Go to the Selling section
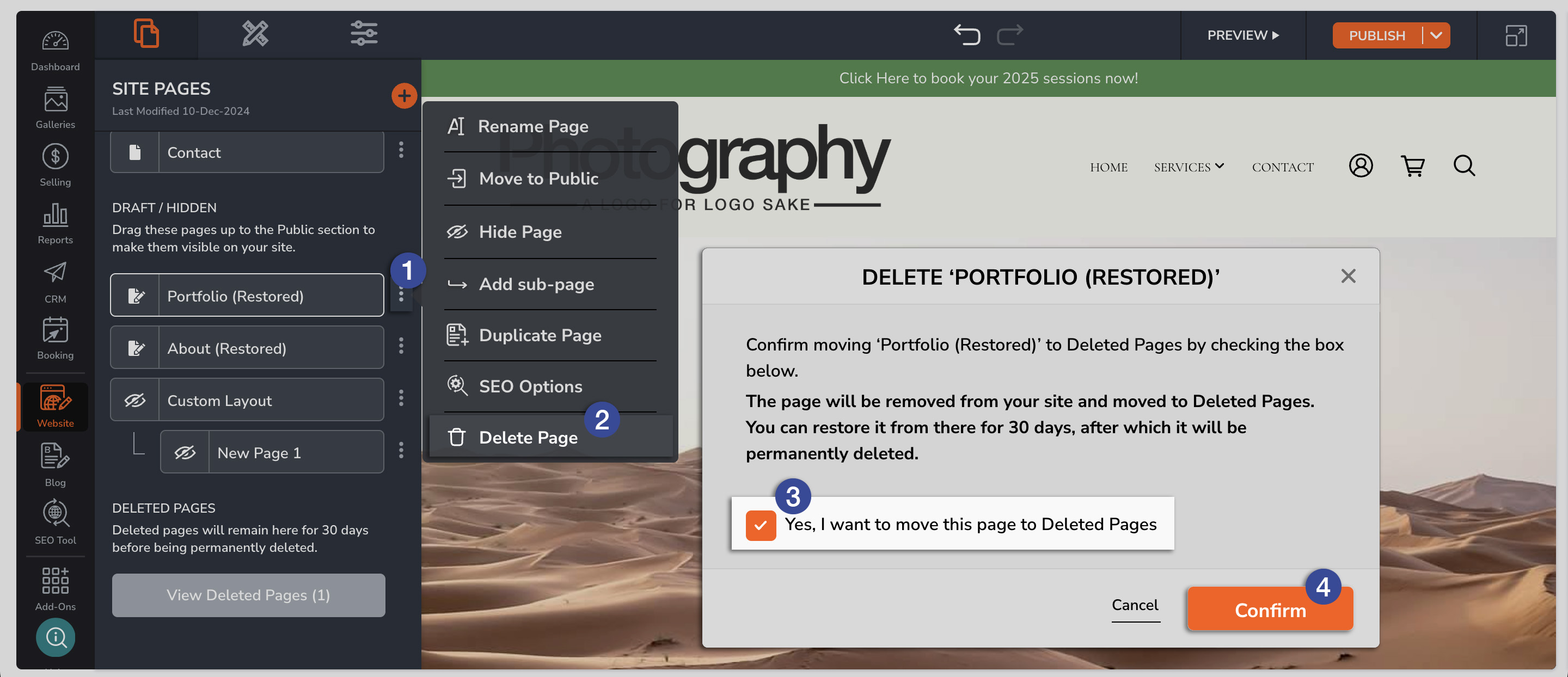The height and width of the screenshot is (677, 1568). click(x=56, y=165)
